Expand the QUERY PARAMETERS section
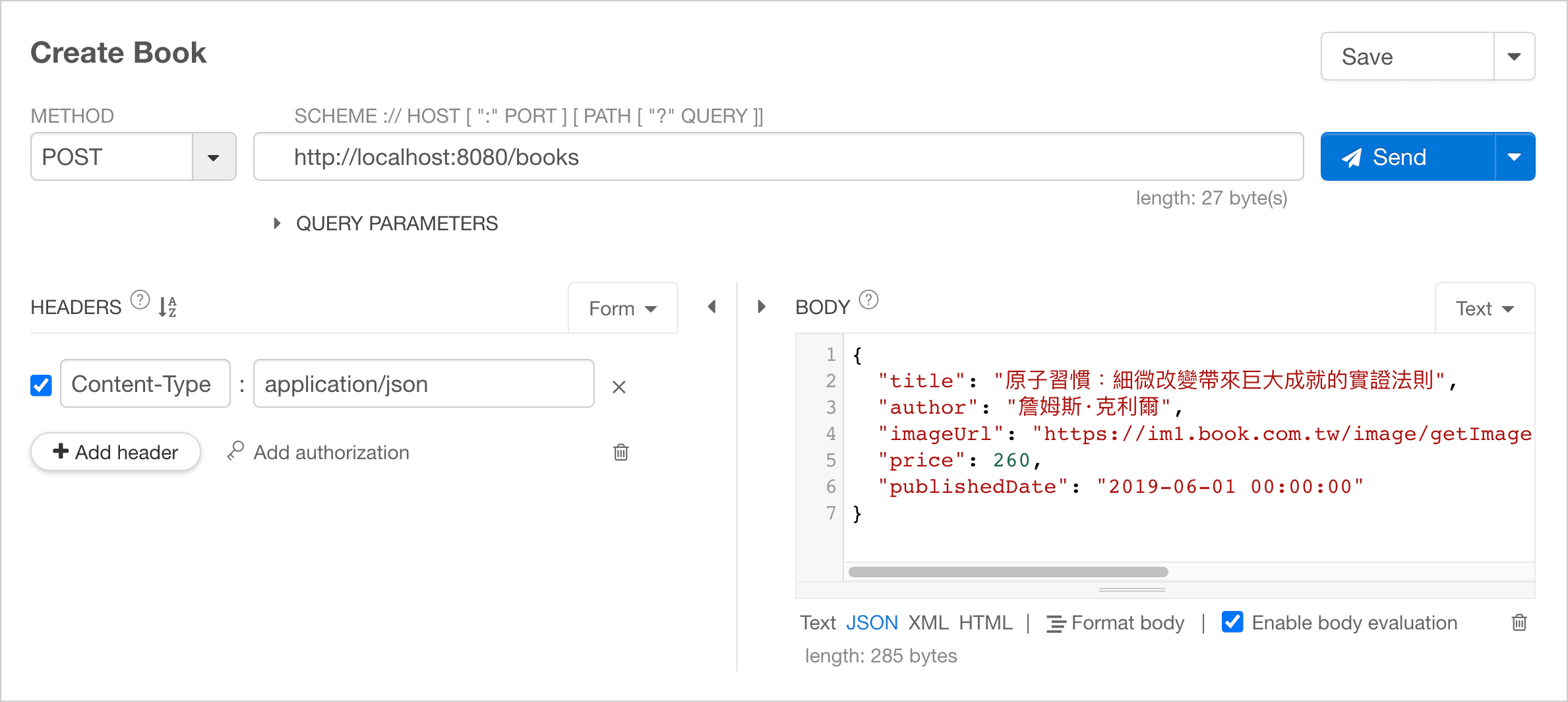 (278, 224)
